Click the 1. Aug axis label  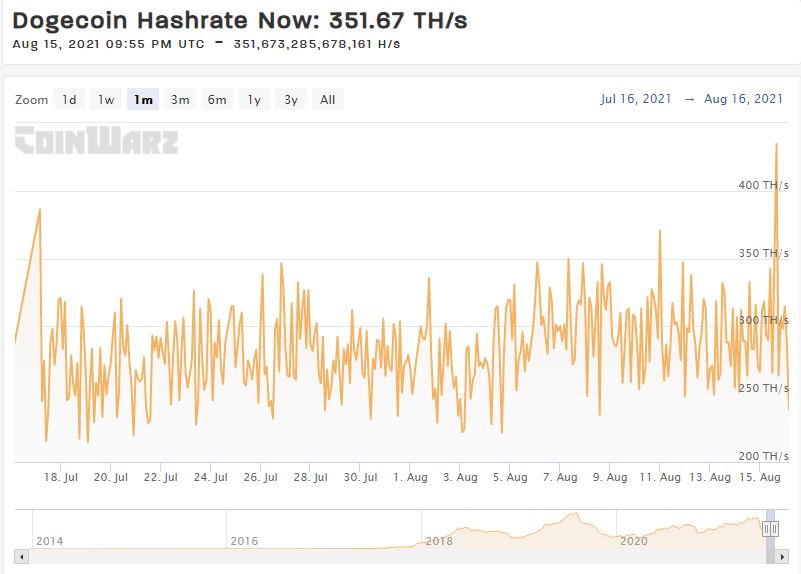click(410, 477)
